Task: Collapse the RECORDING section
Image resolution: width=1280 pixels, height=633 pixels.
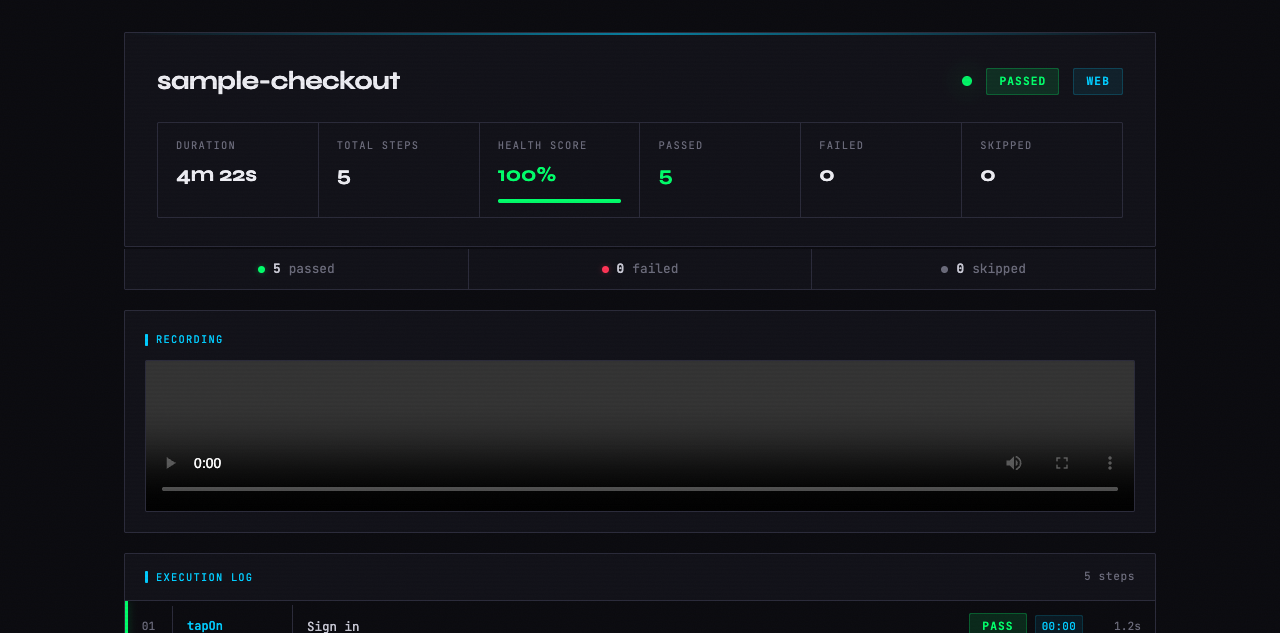Action: (x=189, y=339)
